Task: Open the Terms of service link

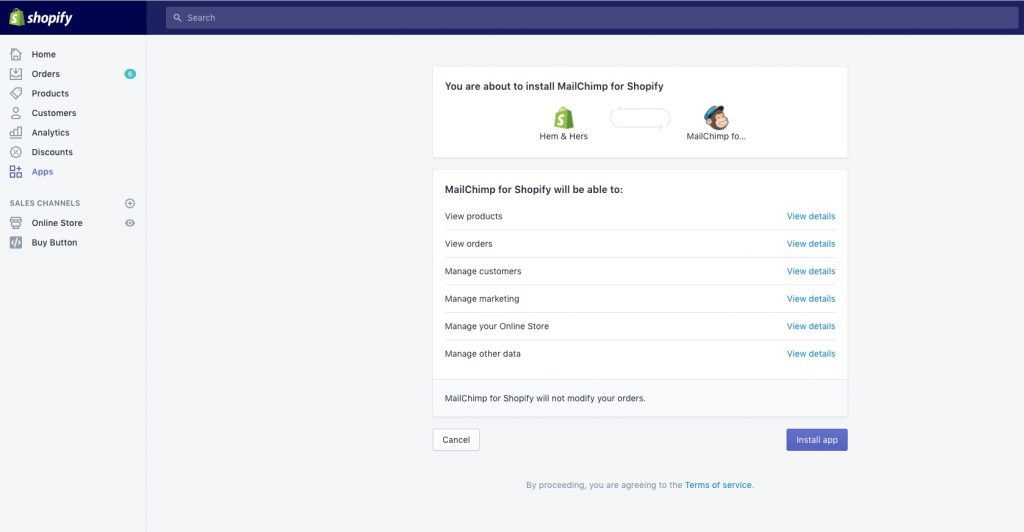Action: tap(718, 485)
